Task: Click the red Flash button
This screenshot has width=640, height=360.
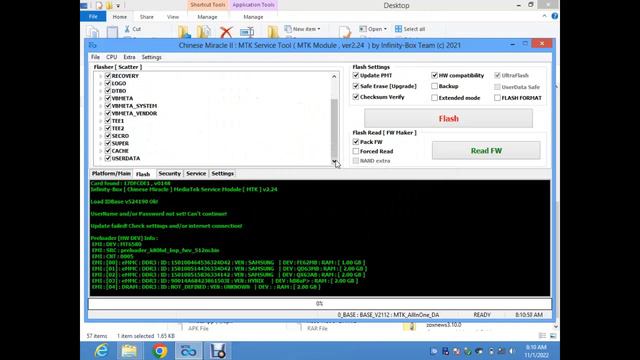Action: pyautogui.click(x=448, y=118)
